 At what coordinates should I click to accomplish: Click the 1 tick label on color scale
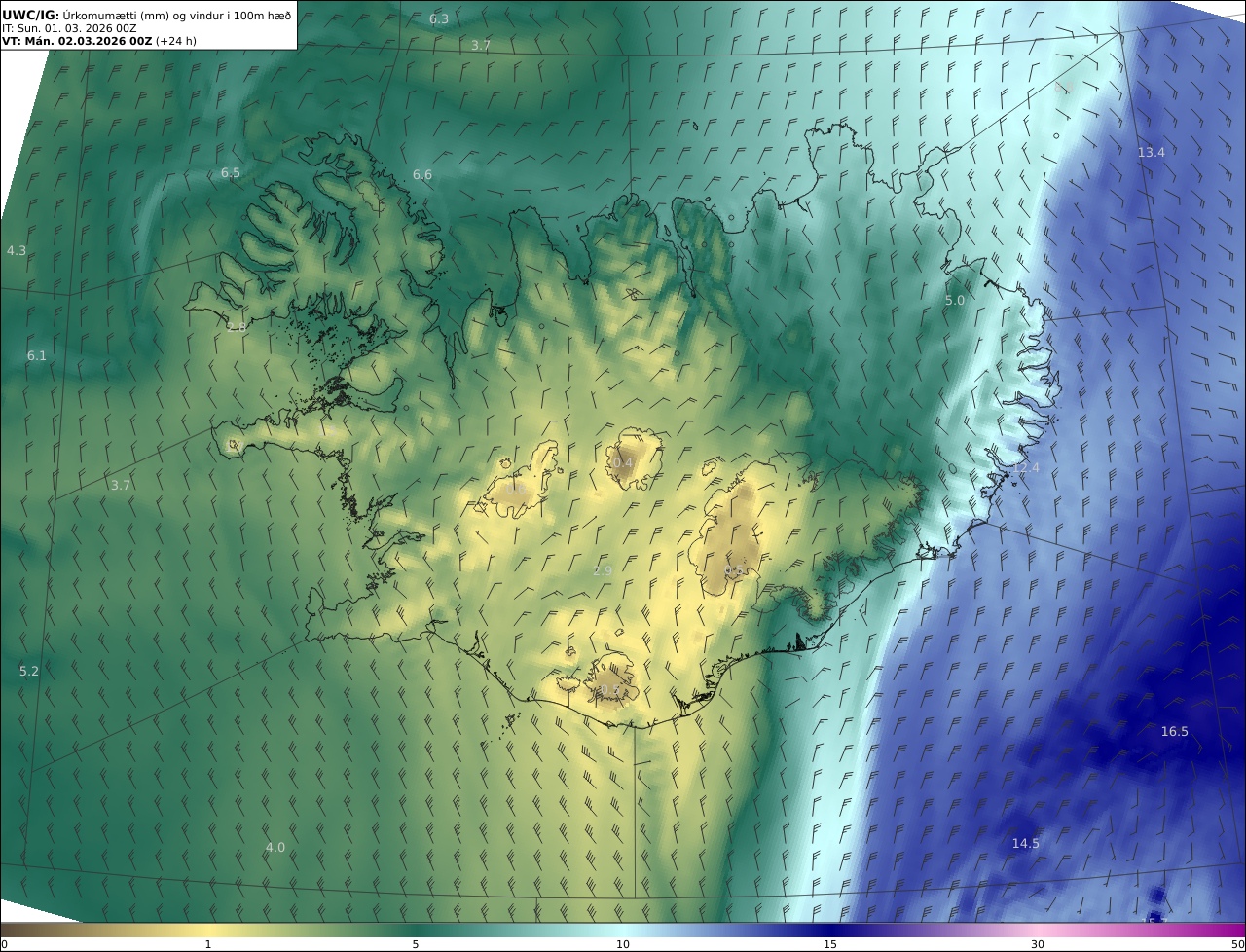click(x=208, y=944)
